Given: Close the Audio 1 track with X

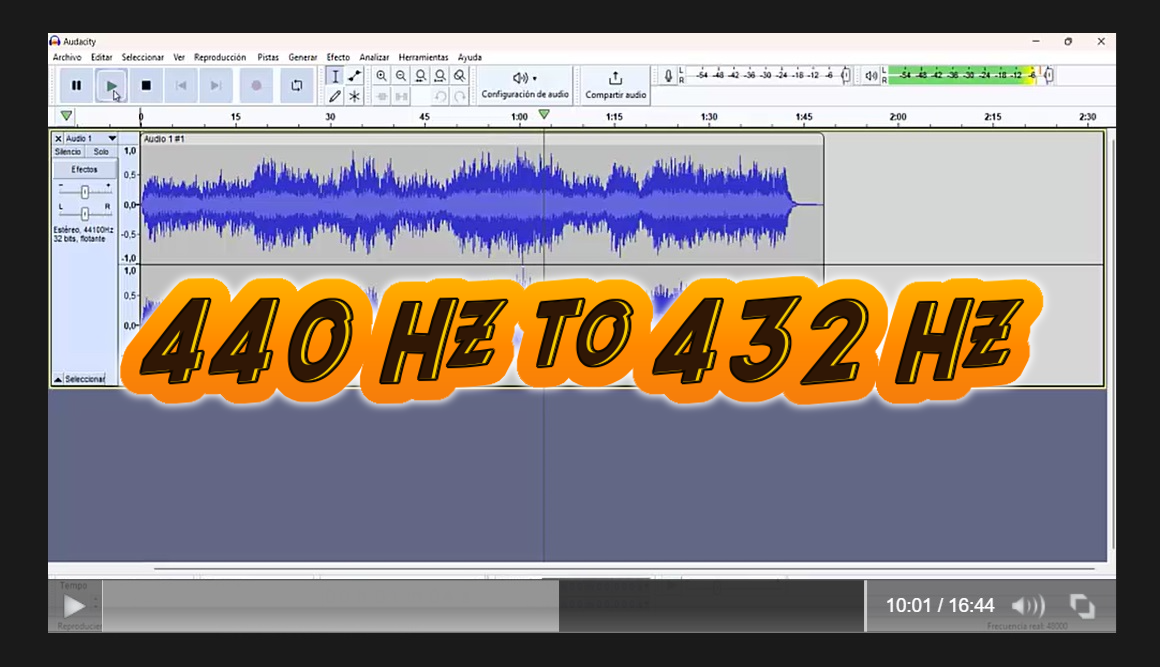Looking at the screenshot, I should tap(58, 138).
